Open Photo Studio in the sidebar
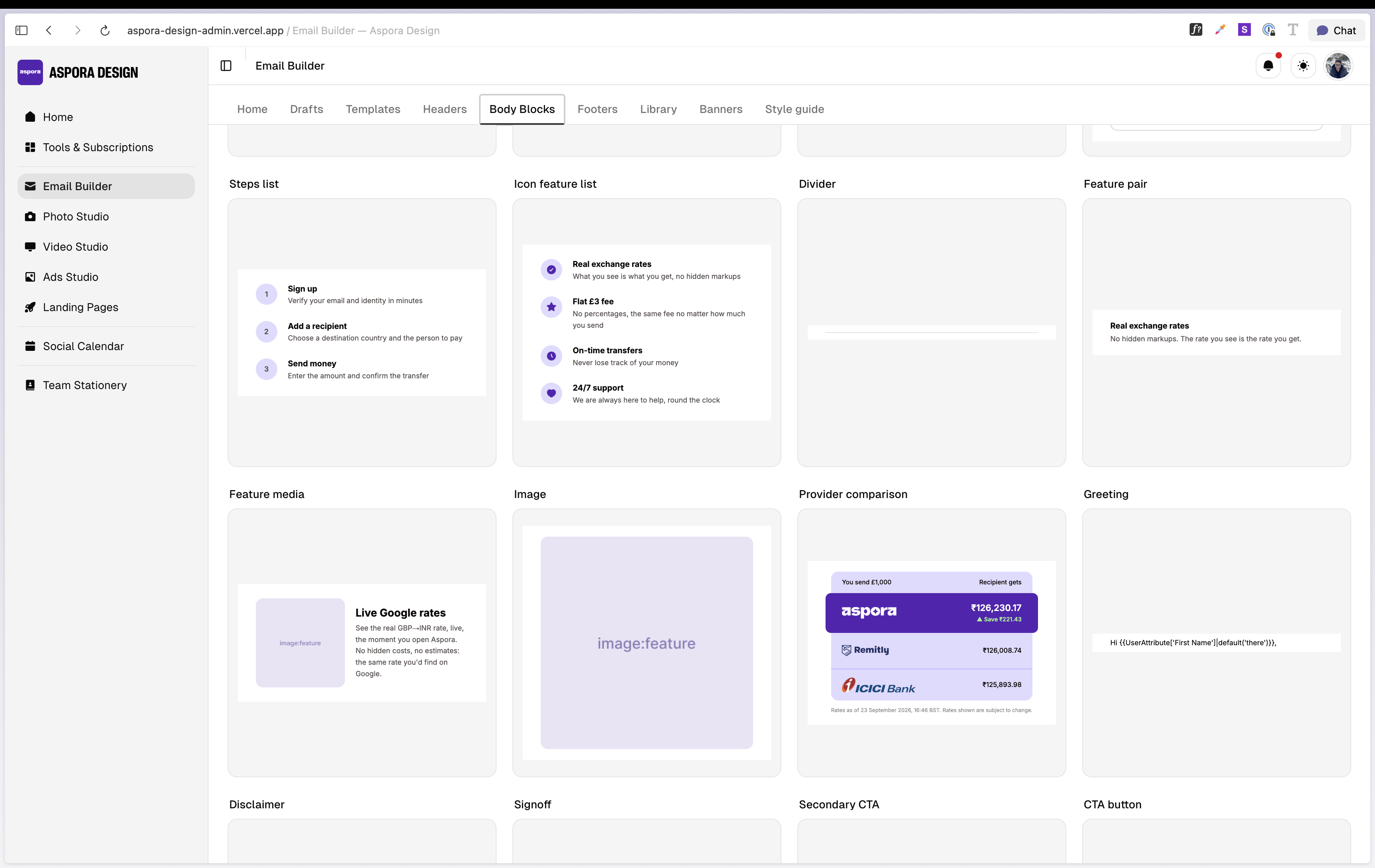The height and width of the screenshot is (868, 1375). (x=106, y=216)
